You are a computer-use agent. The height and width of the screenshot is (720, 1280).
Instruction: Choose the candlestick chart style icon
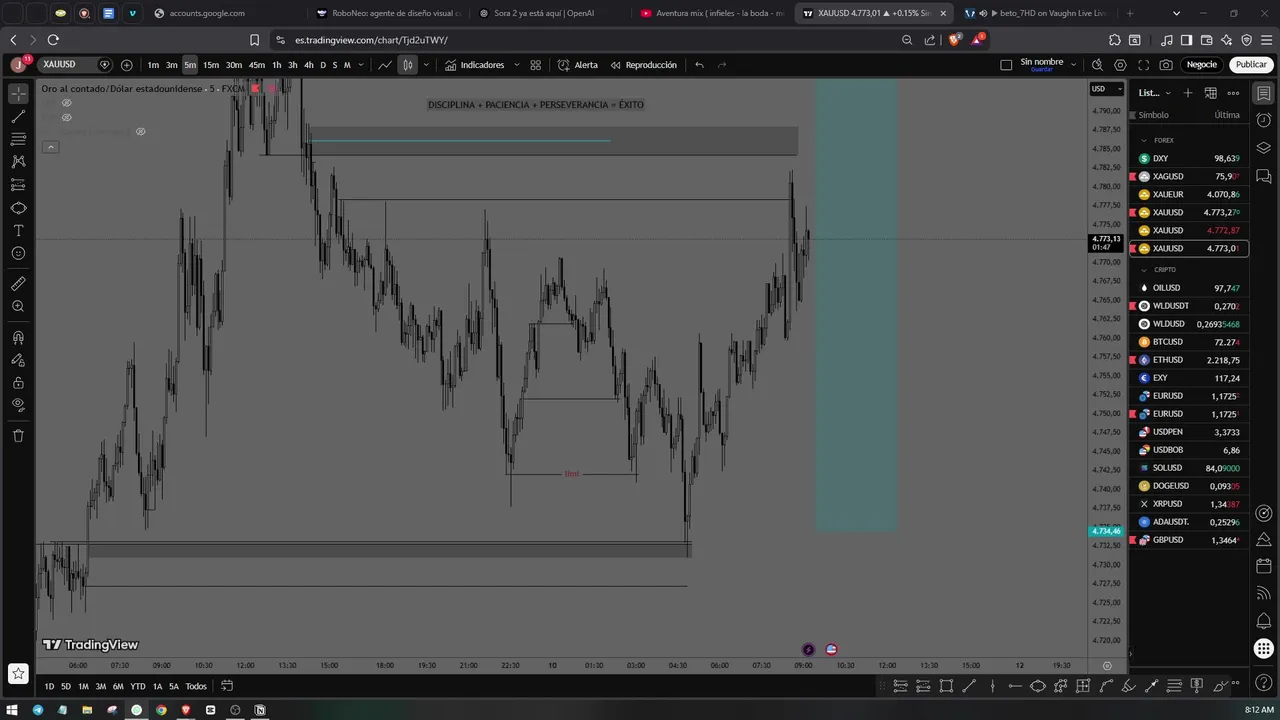point(408,65)
